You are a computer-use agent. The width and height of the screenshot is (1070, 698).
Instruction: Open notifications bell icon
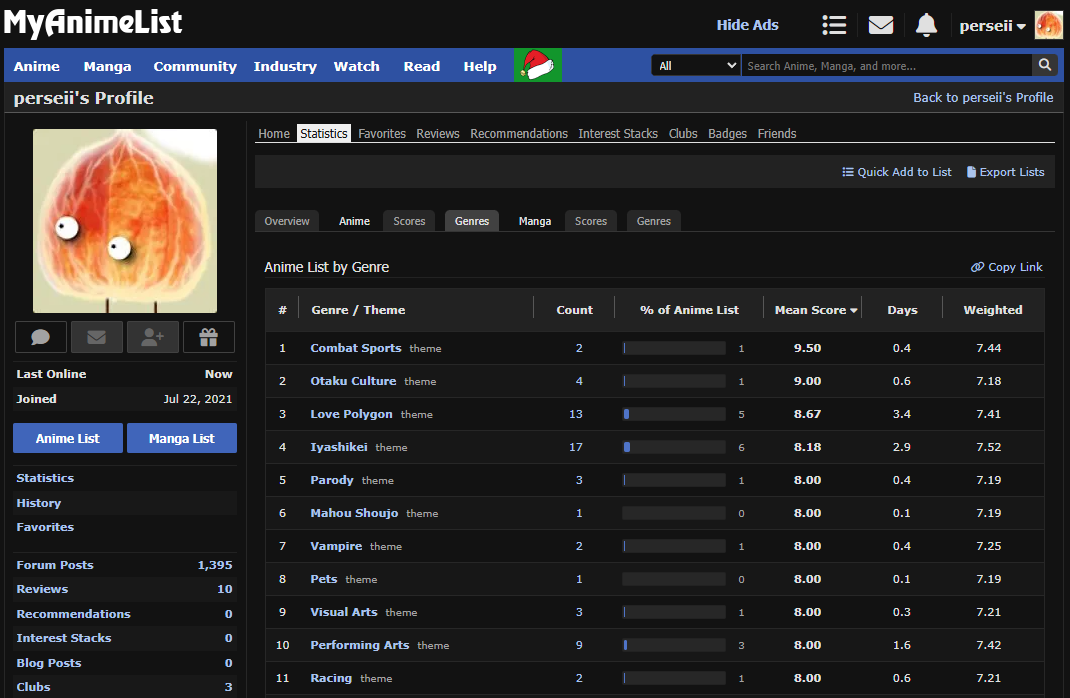[926, 25]
